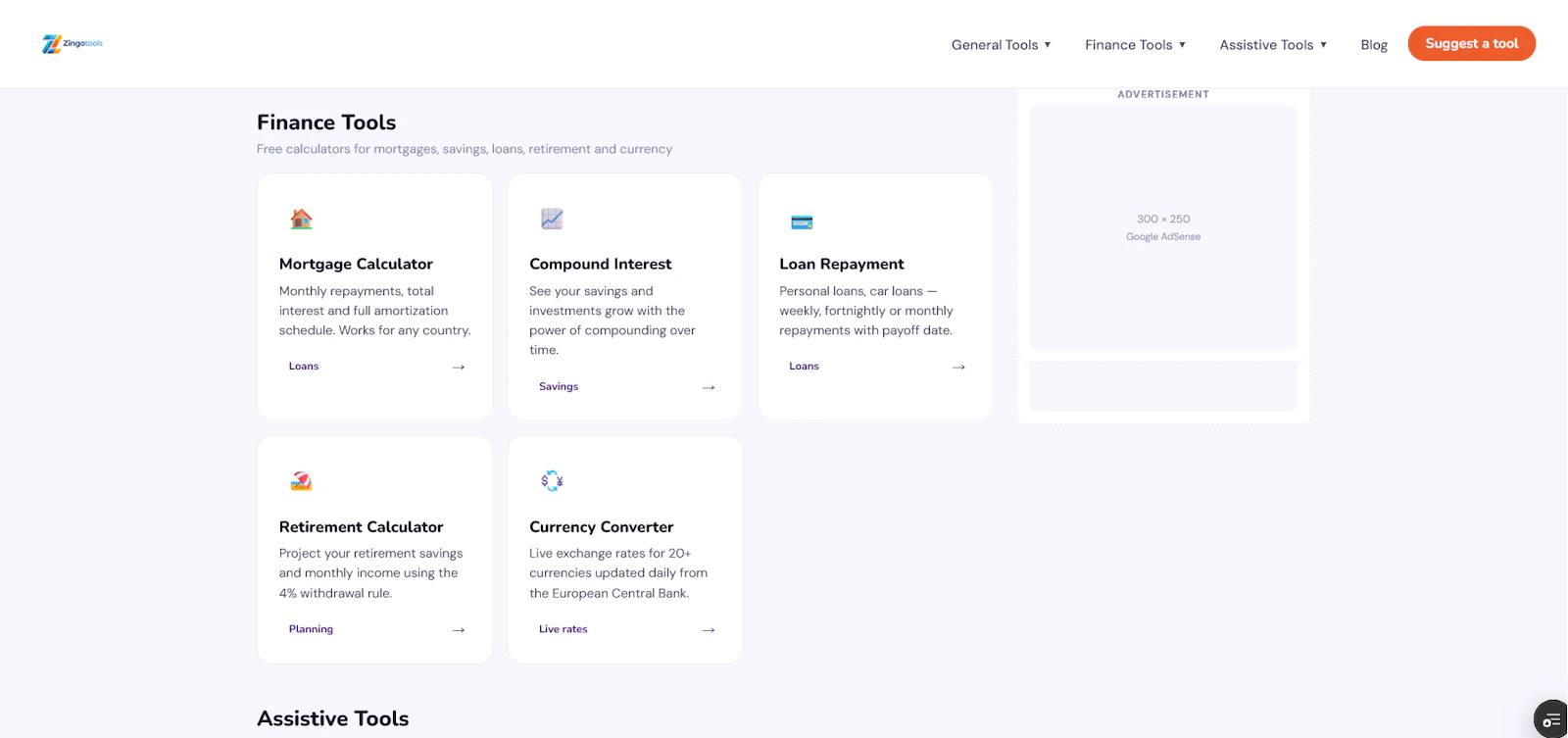
Task: Click the arrow on the Currency Converter card
Action: pyautogui.click(x=709, y=629)
